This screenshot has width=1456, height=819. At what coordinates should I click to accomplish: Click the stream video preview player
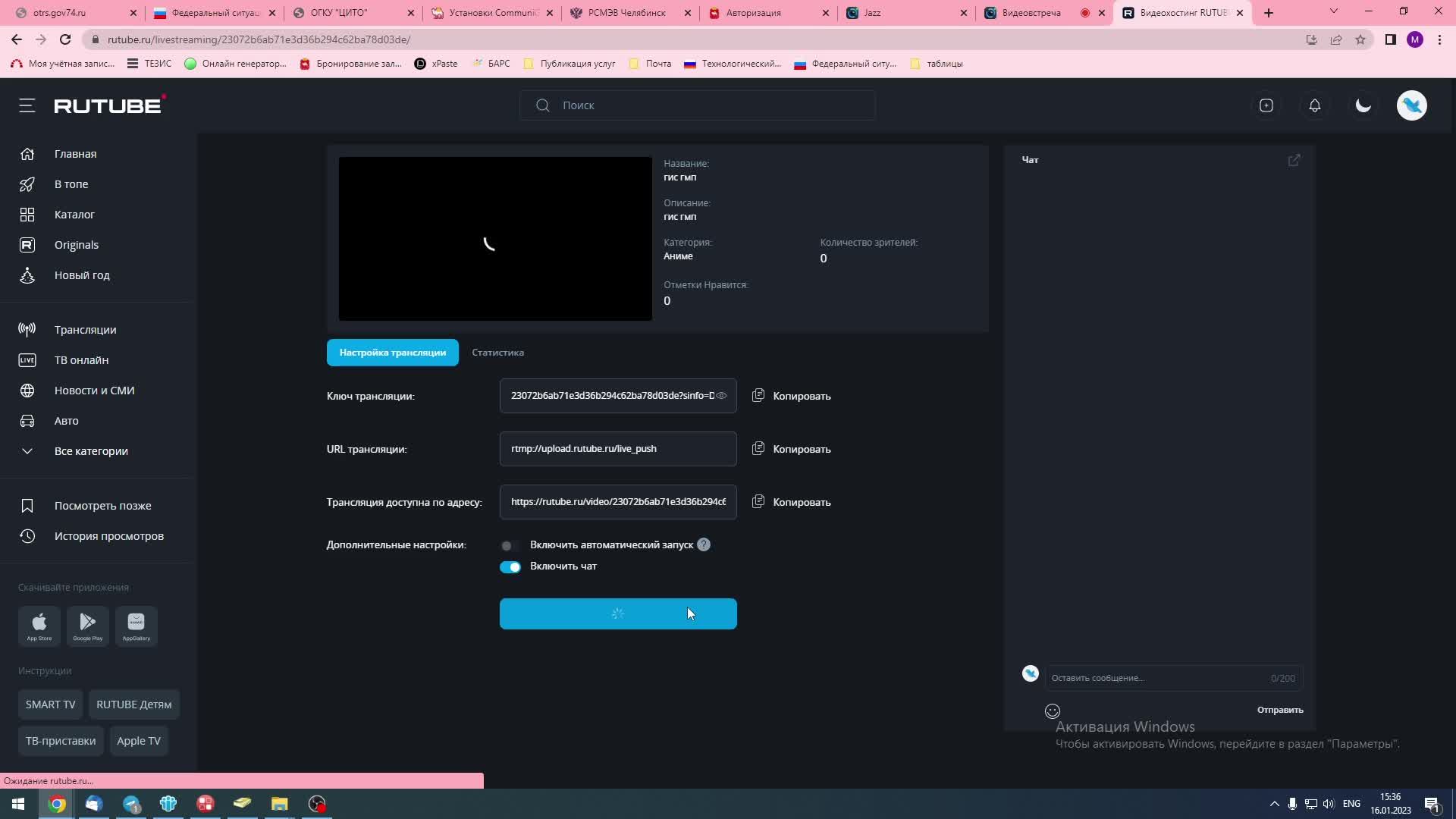495,239
